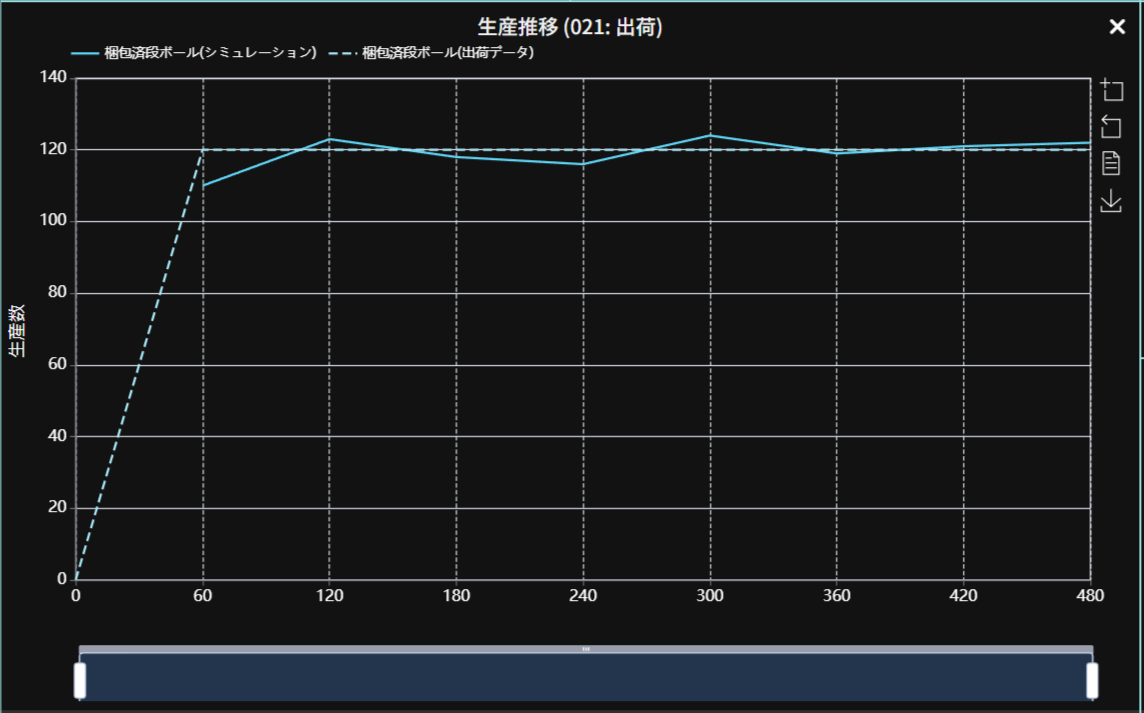1144x713 pixels.
Task: Click the chart title 生産推移 (021: 出荷)
Action: [x=570, y=27]
